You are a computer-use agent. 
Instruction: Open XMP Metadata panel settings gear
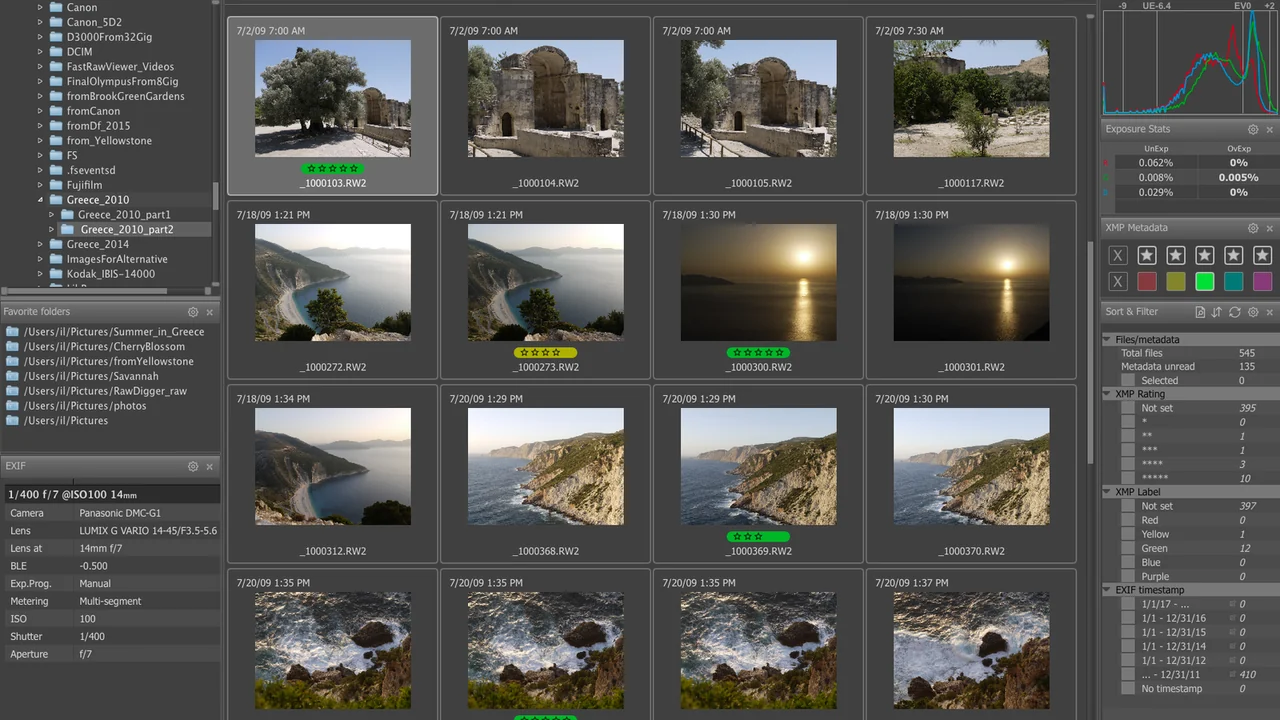point(1253,228)
